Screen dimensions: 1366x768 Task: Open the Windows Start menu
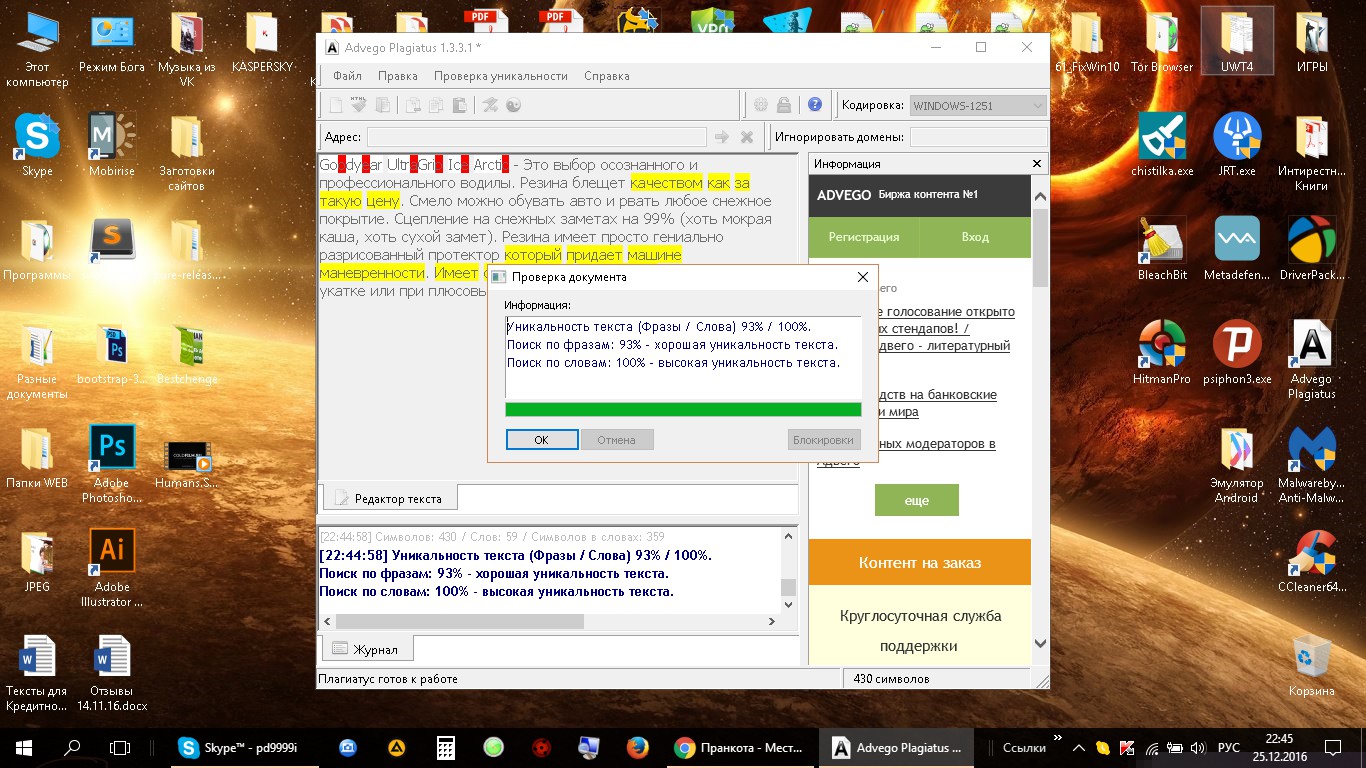point(24,747)
